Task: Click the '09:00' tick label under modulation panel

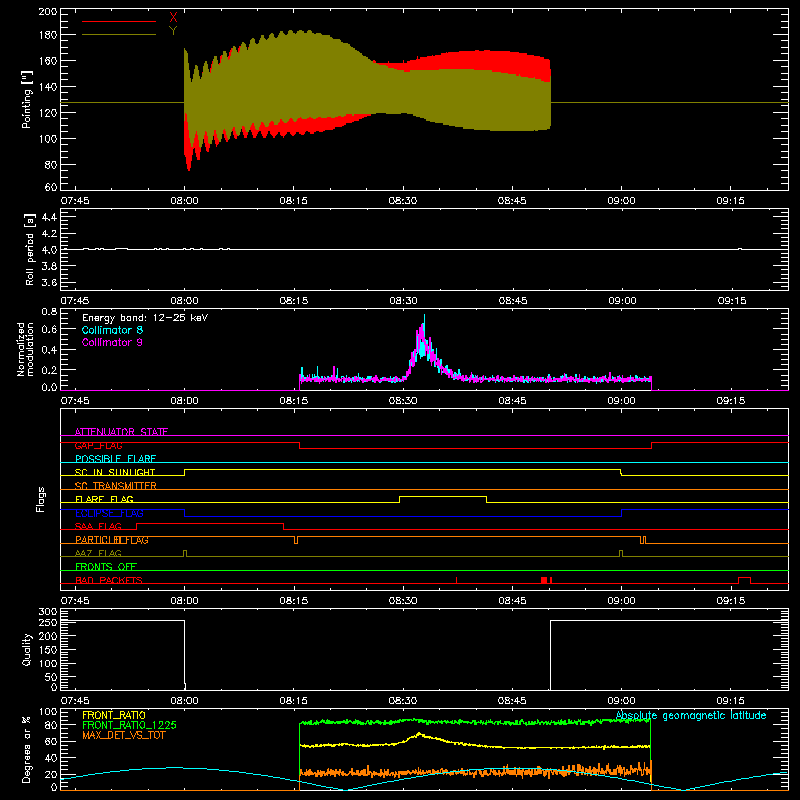Action: 621,401
